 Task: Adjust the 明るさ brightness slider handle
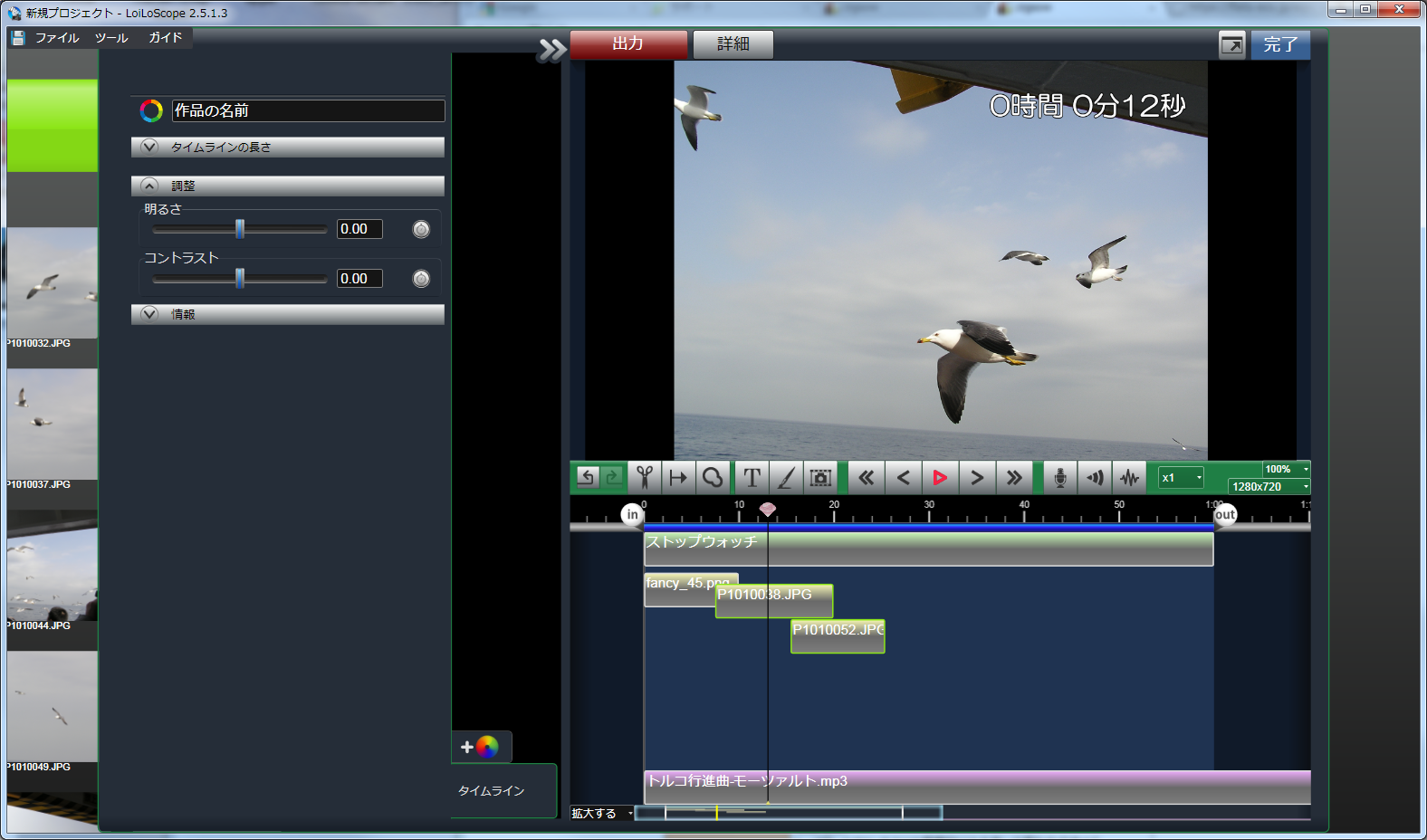pos(240,229)
